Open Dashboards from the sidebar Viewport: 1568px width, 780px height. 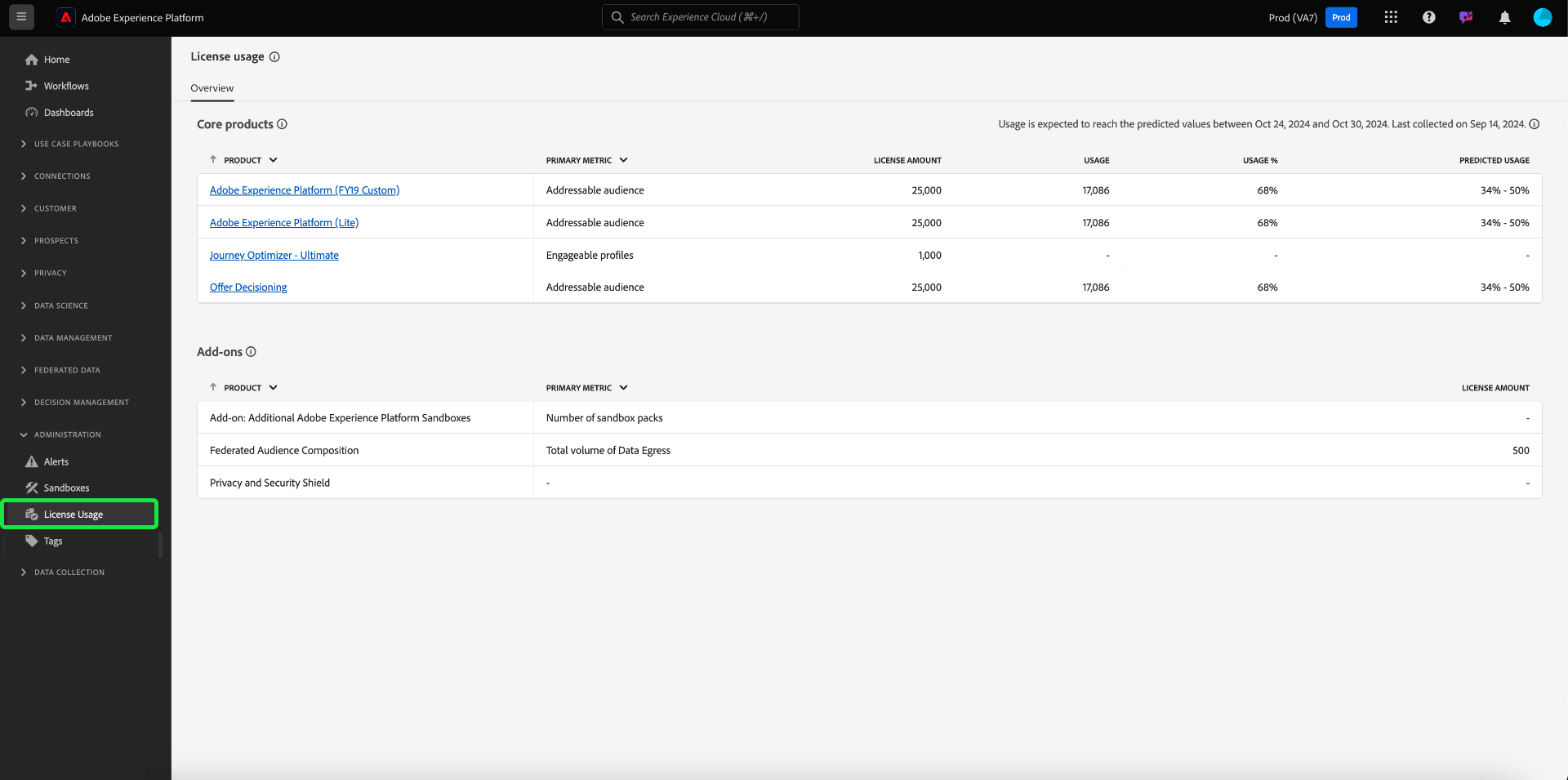(x=69, y=113)
